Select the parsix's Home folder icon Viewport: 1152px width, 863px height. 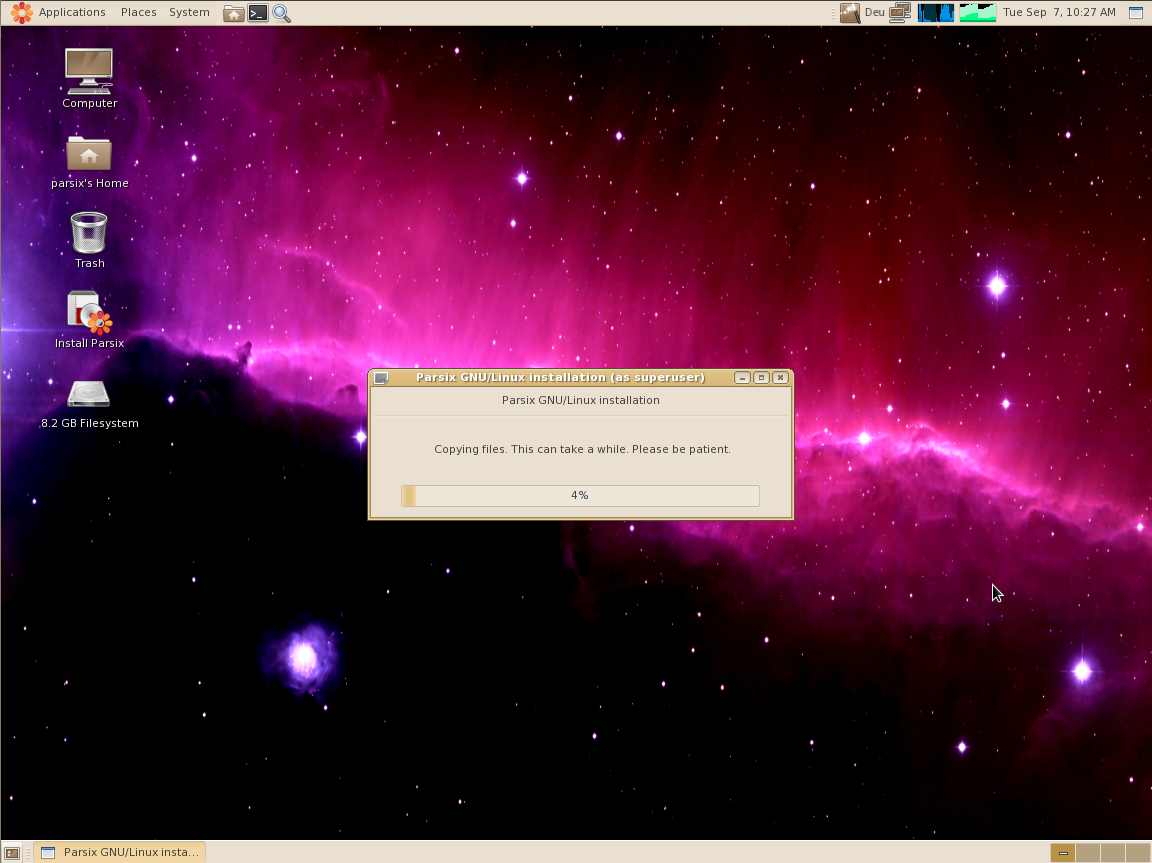click(x=89, y=154)
